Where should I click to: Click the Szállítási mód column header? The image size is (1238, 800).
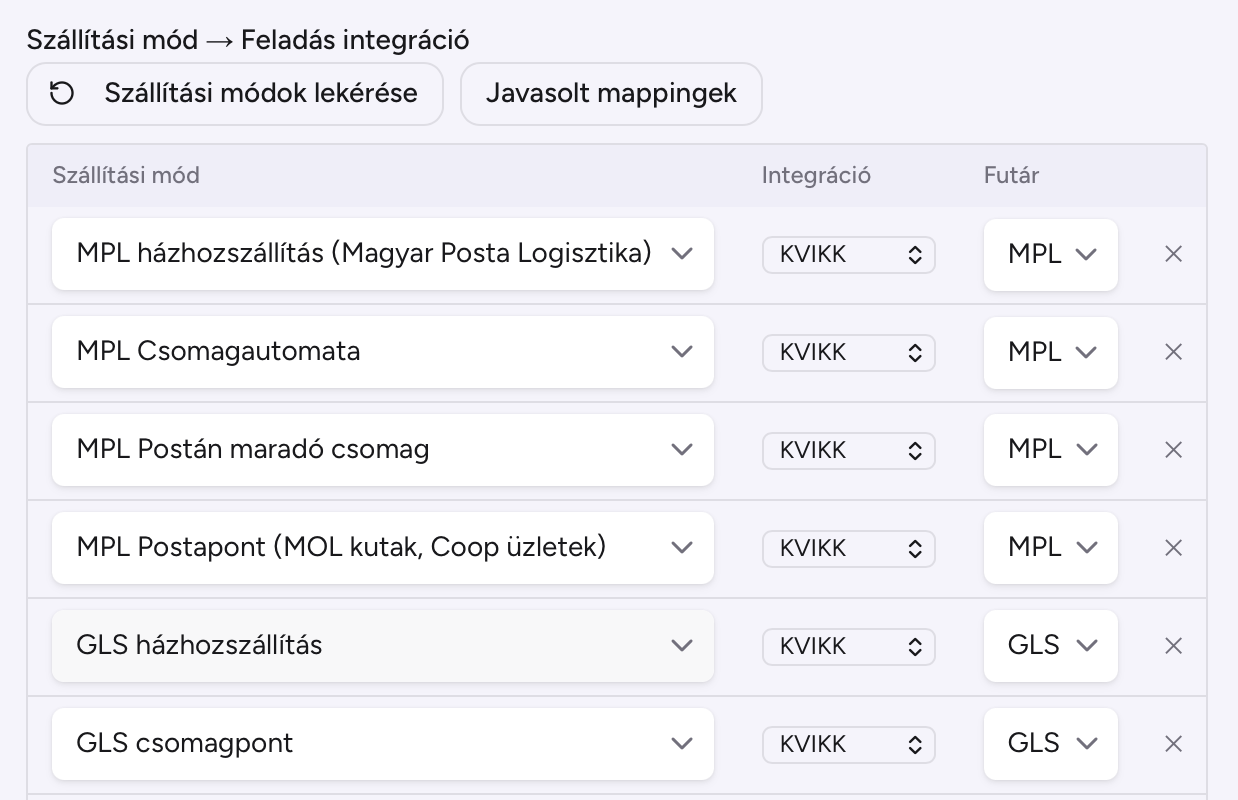click(126, 175)
